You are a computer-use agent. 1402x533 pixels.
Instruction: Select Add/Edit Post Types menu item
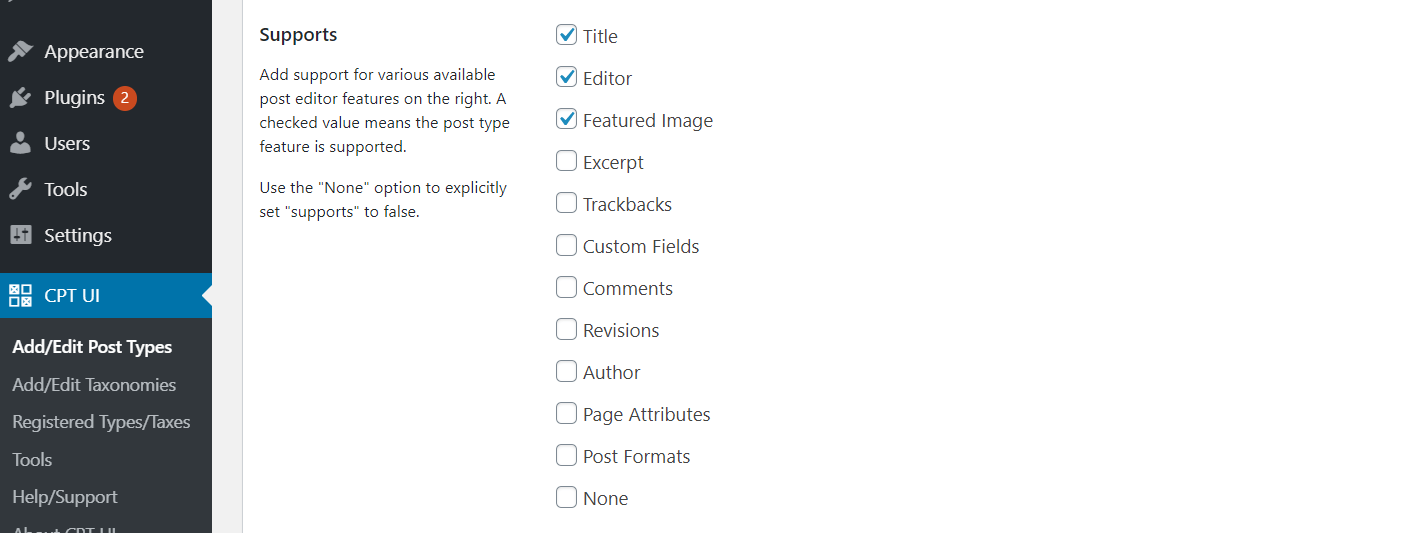[92, 347]
